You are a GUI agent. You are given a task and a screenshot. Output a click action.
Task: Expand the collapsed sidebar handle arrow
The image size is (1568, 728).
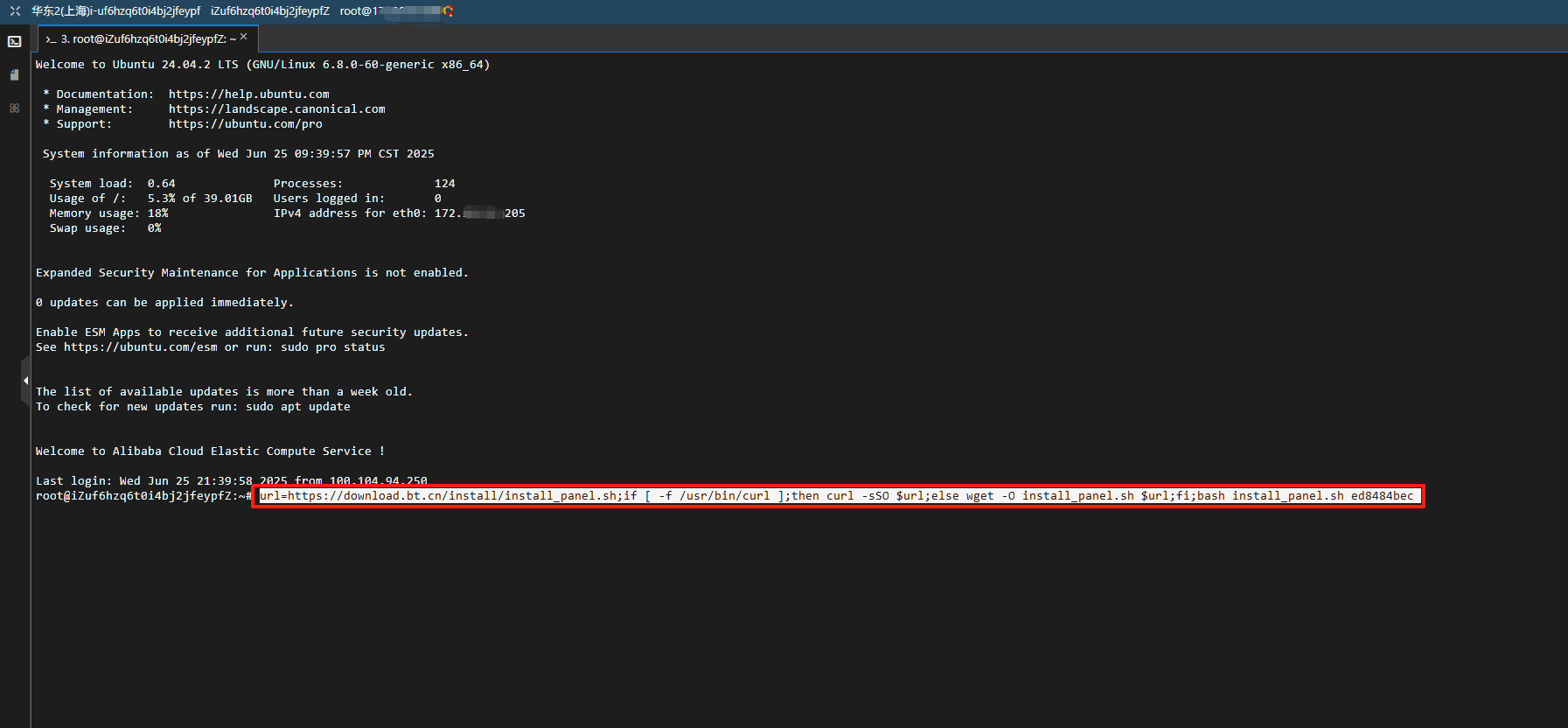[x=25, y=381]
